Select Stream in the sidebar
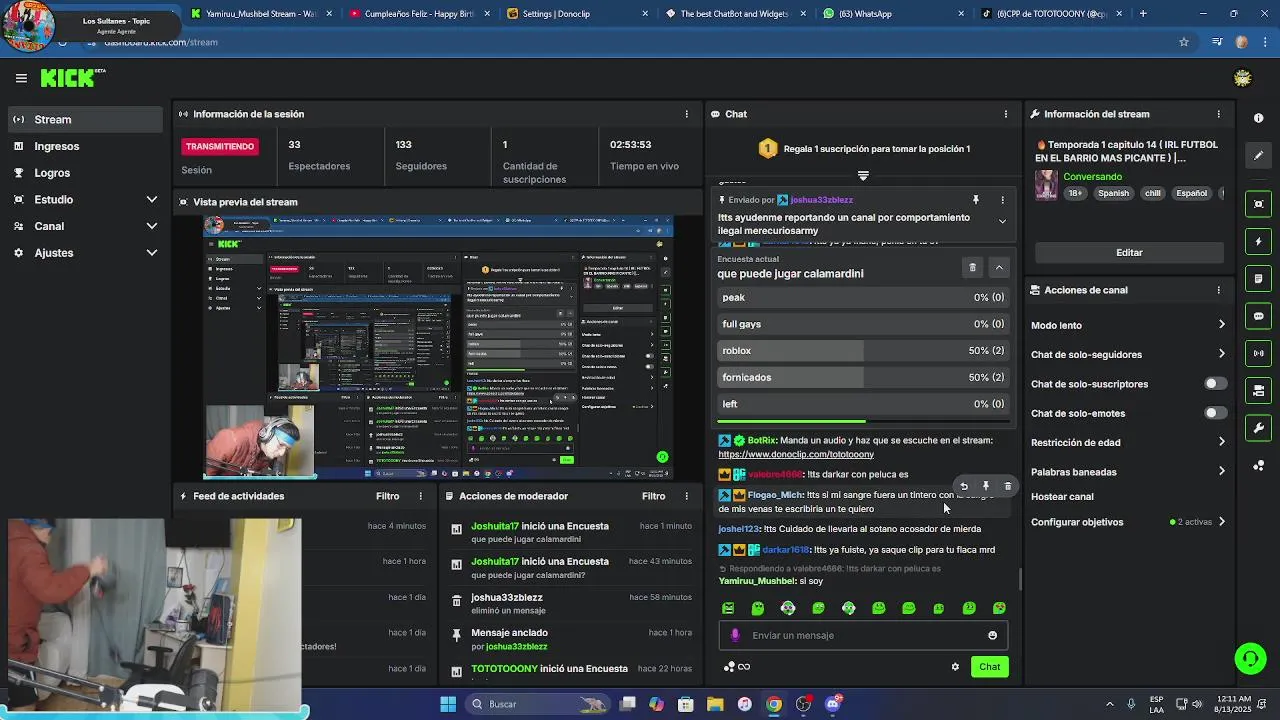Viewport: 1280px width, 720px height. (x=85, y=119)
